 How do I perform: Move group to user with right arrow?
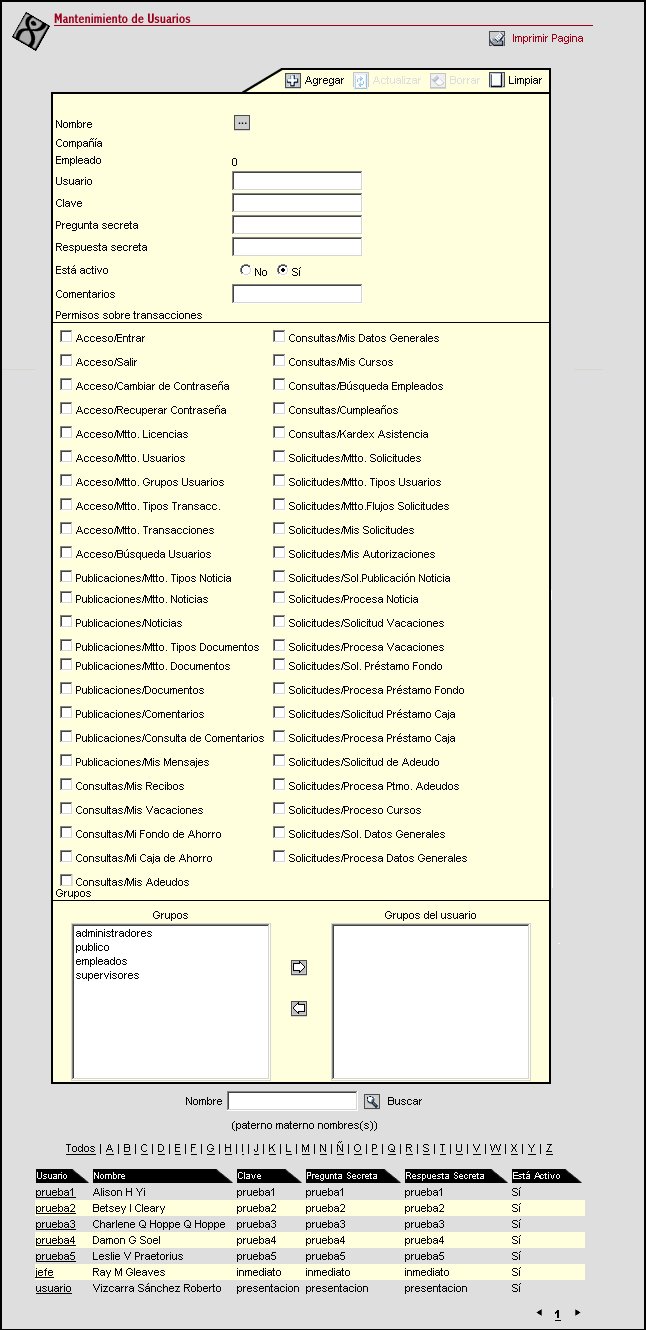[x=298, y=968]
